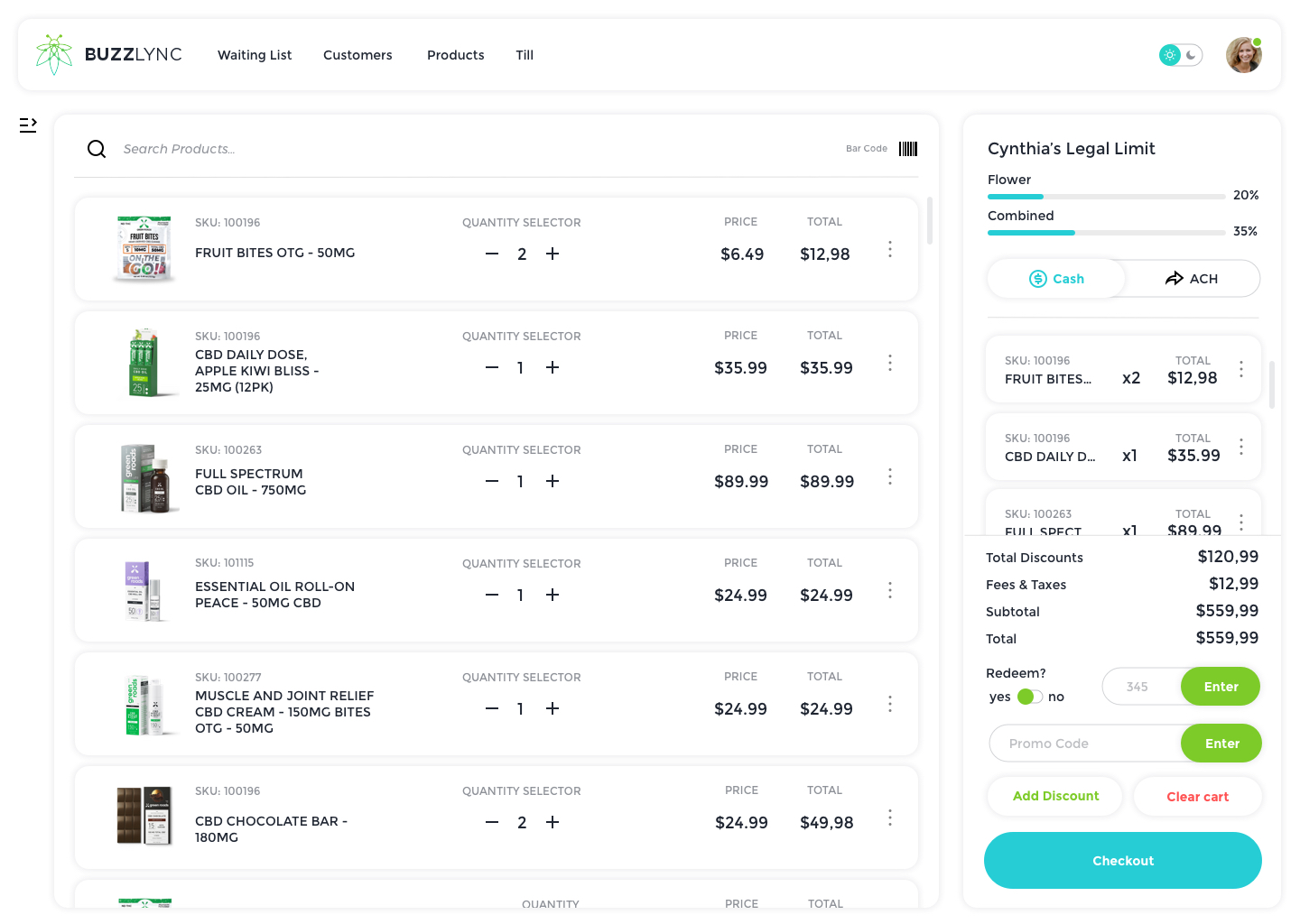Open the Waiting List page

(x=255, y=55)
